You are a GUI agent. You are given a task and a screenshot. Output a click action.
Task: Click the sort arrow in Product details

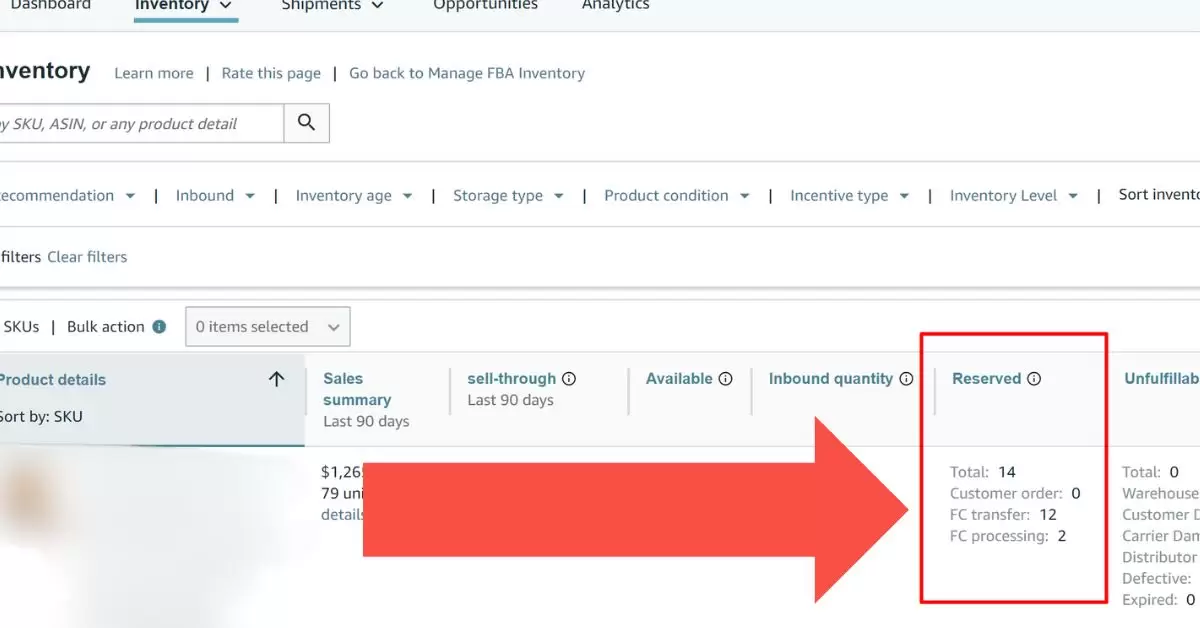(x=277, y=379)
